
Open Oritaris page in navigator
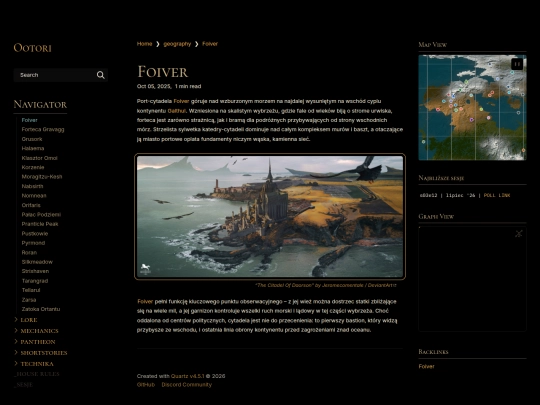coord(31,205)
